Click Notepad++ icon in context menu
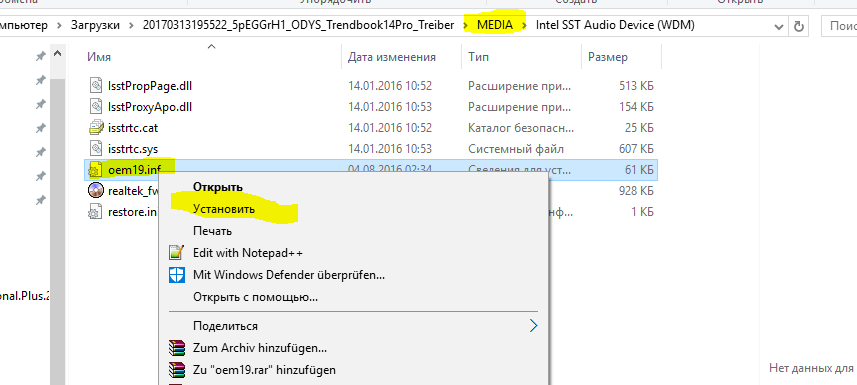This screenshot has width=857, height=385. [177, 253]
